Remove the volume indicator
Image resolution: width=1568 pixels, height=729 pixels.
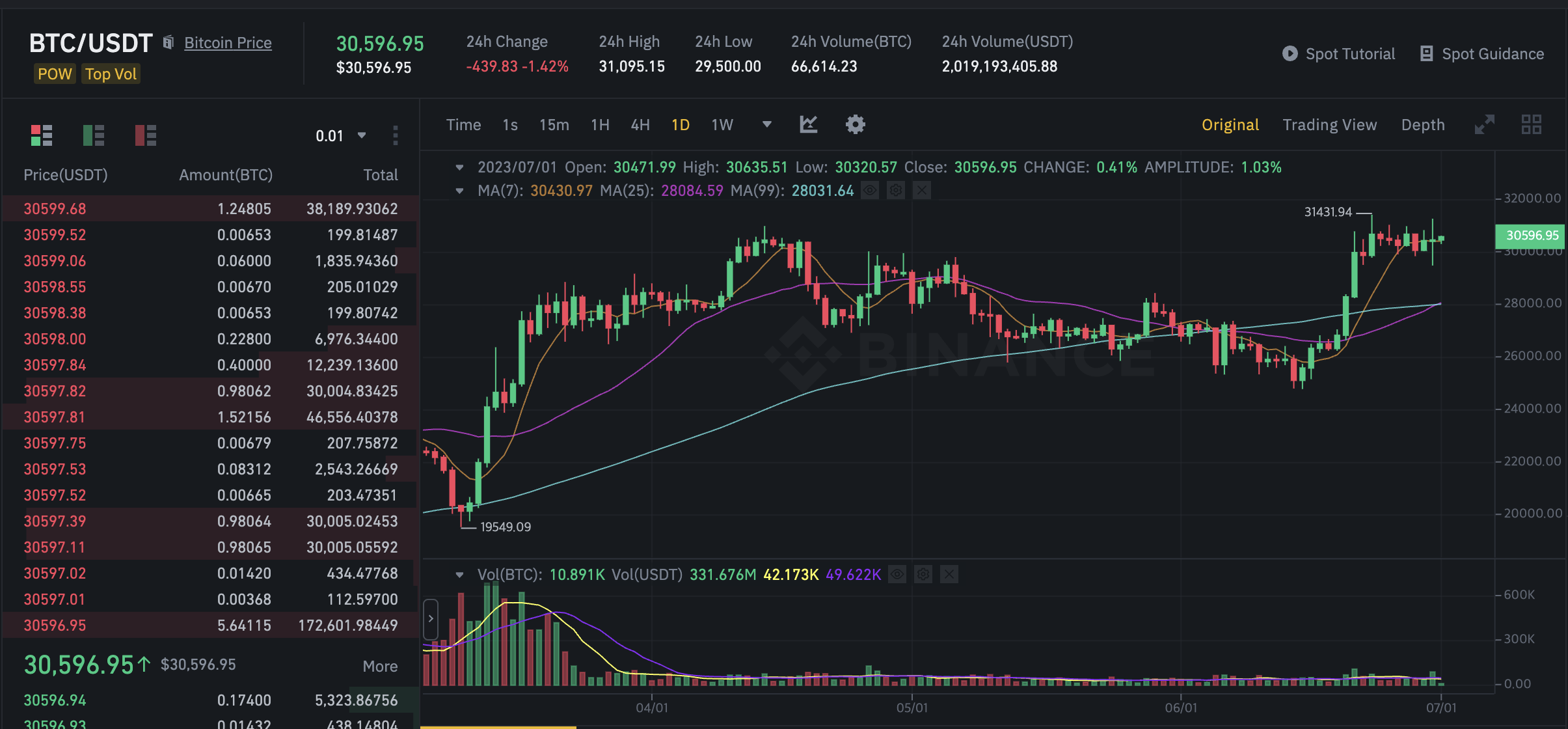(x=949, y=575)
